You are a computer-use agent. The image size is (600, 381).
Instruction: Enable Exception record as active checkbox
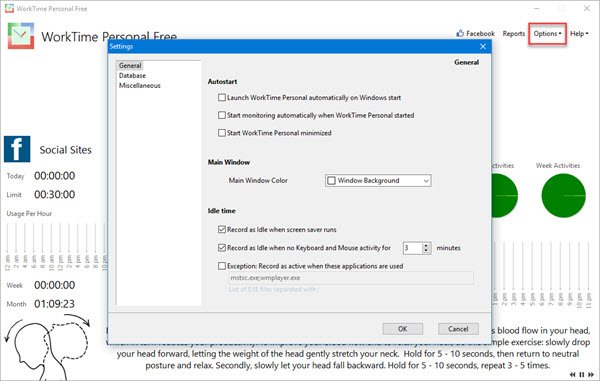coord(222,266)
